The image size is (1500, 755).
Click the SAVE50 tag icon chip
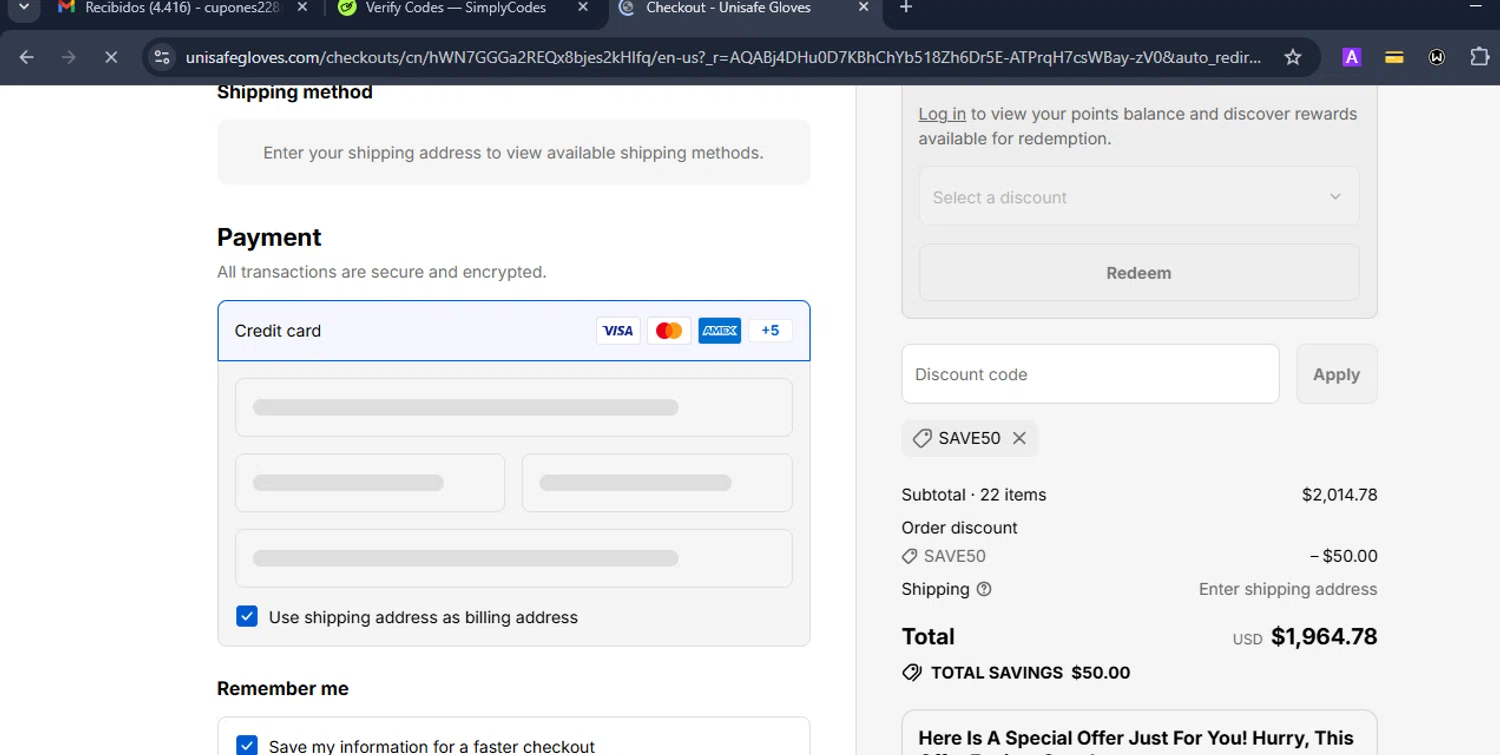tap(922, 438)
